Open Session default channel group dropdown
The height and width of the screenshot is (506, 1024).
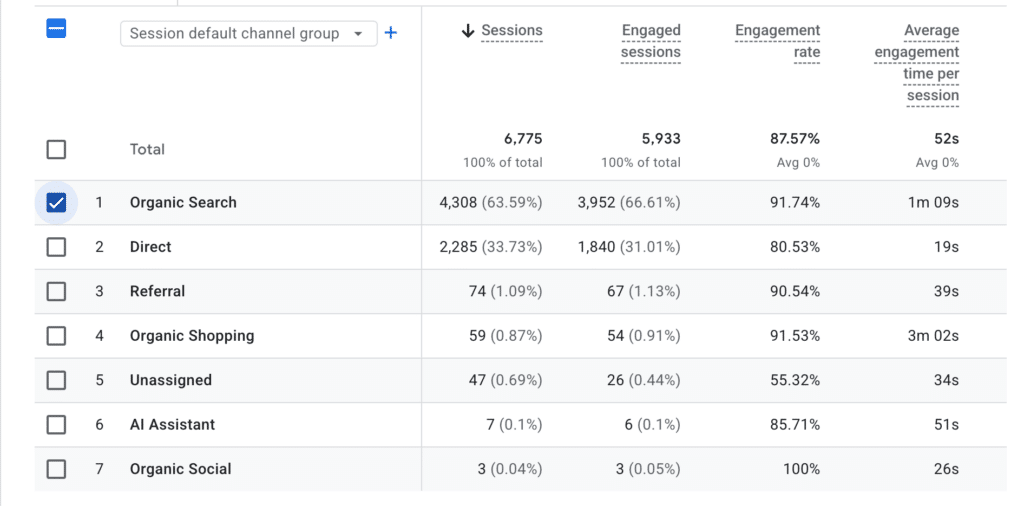(249, 34)
